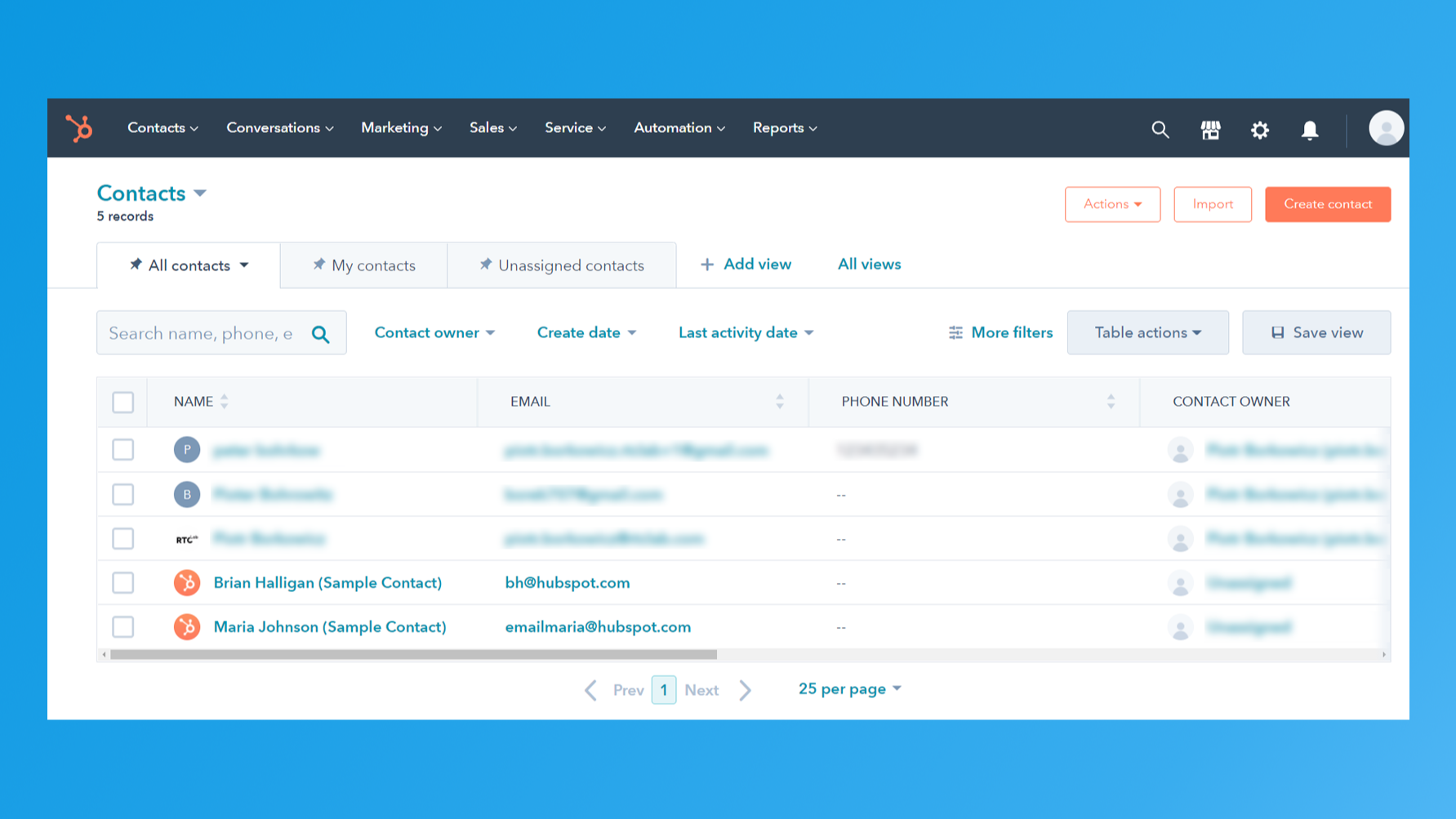The width and height of the screenshot is (1456, 819).
Task: Sort contacts by the NAME column arrows
Action: click(223, 401)
